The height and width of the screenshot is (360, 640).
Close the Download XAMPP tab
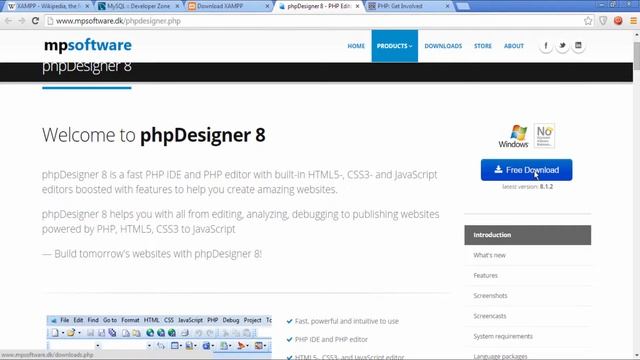[267, 6]
